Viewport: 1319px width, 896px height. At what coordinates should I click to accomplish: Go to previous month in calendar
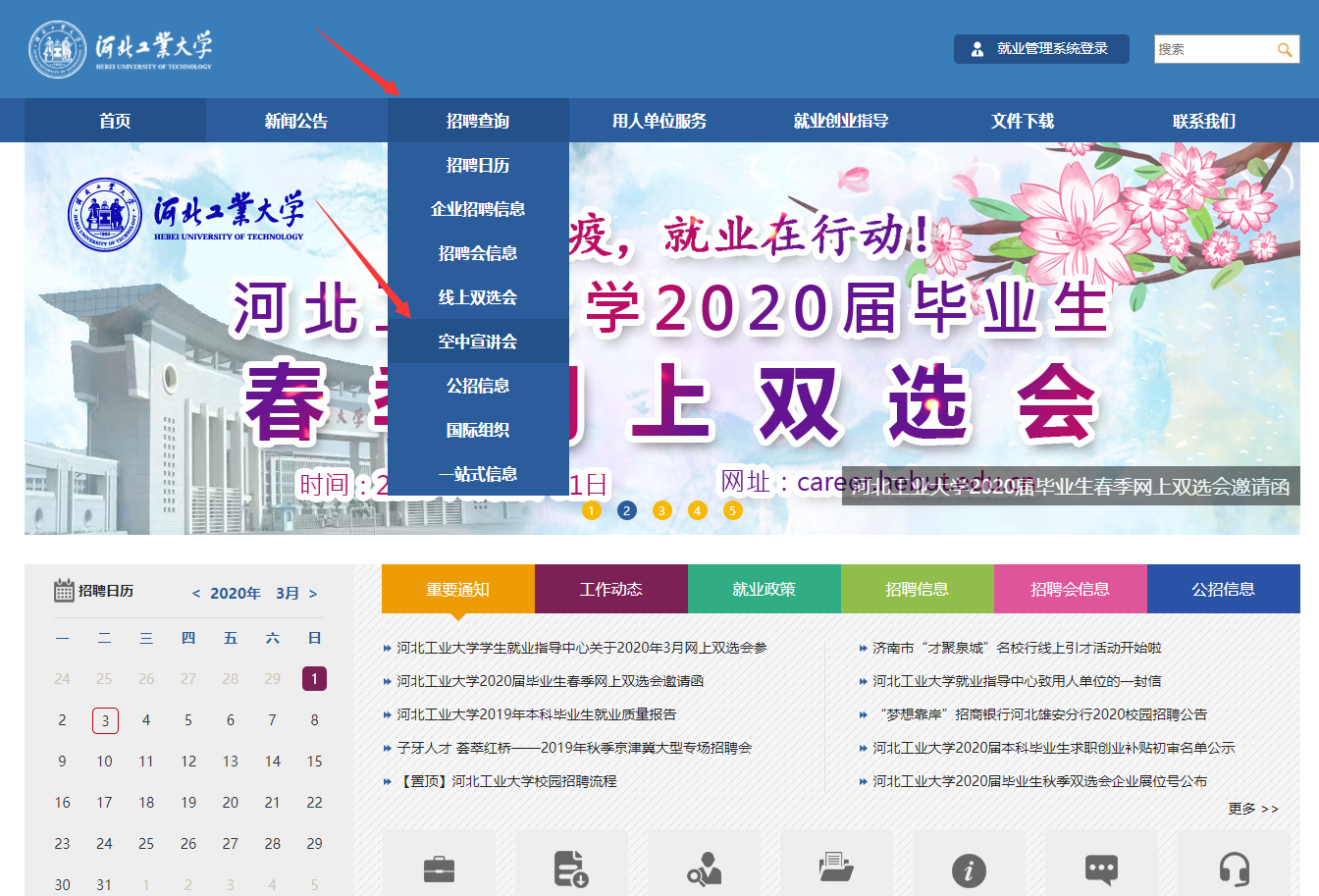click(196, 594)
